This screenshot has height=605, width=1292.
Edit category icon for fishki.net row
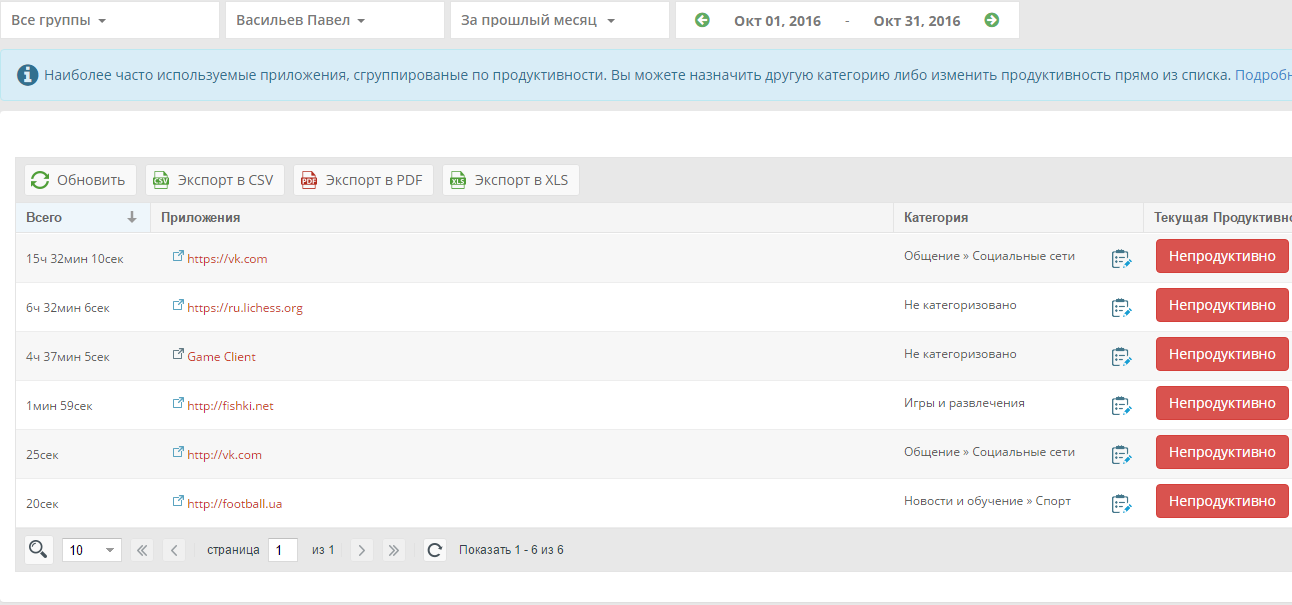pyautogui.click(x=1121, y=406)
